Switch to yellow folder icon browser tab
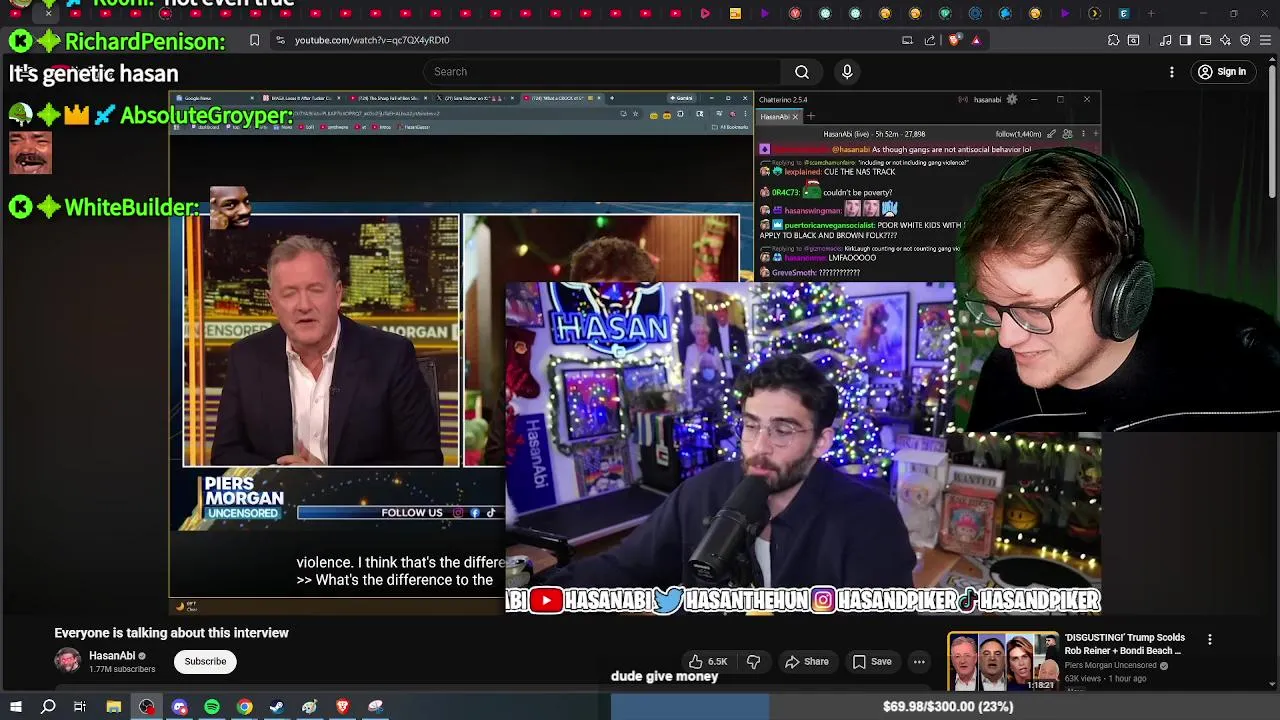This screenshot has width=1280, height=720. (735, 14)
